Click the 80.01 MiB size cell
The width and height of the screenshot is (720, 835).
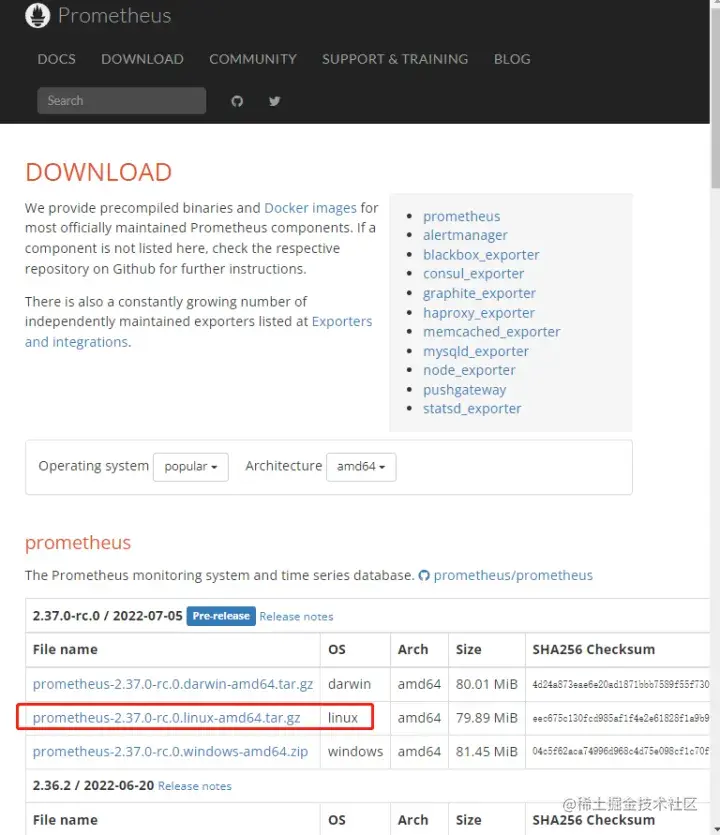[487, 684]
